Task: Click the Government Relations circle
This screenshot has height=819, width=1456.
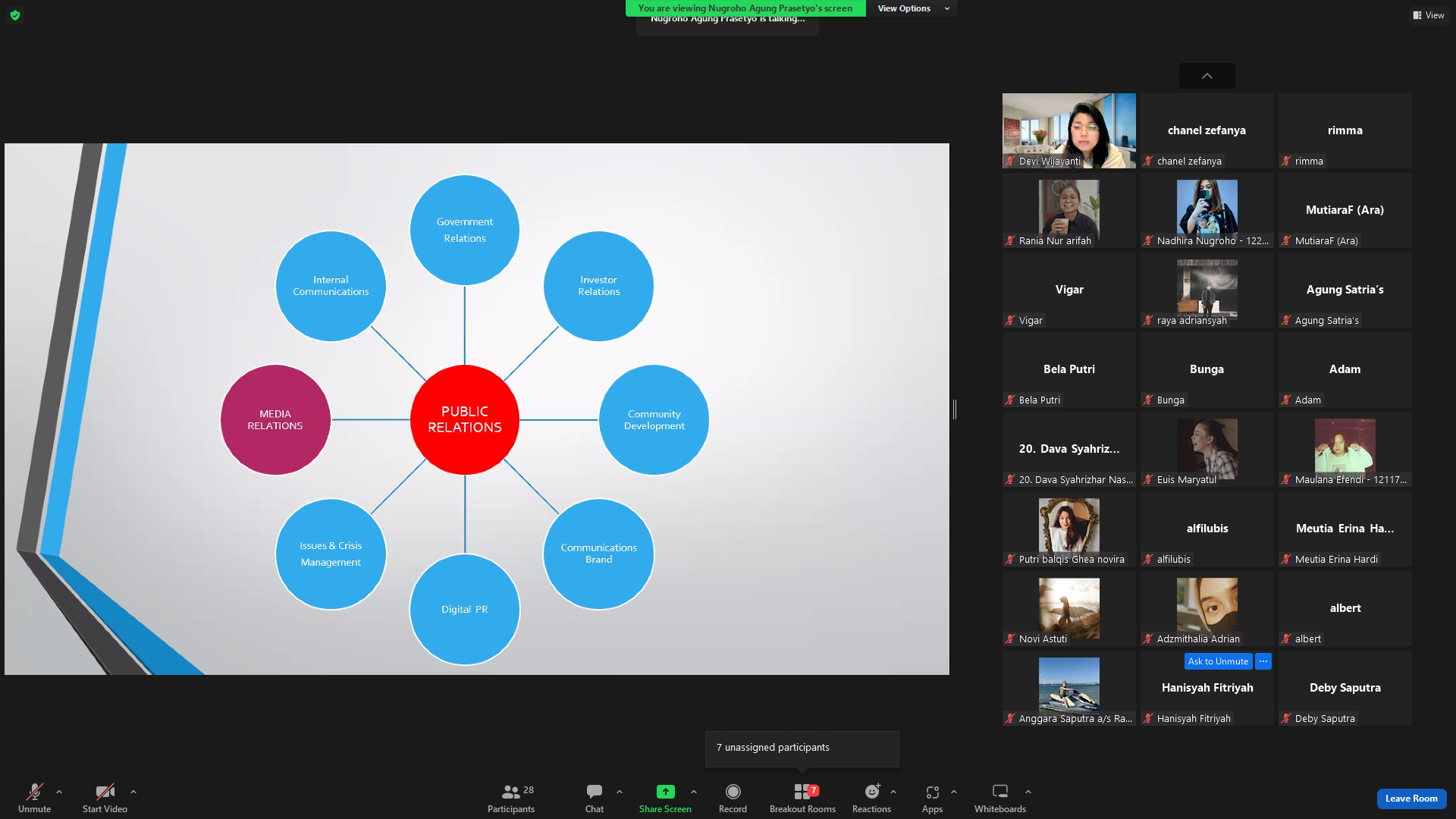Action: tap(465, 230)
